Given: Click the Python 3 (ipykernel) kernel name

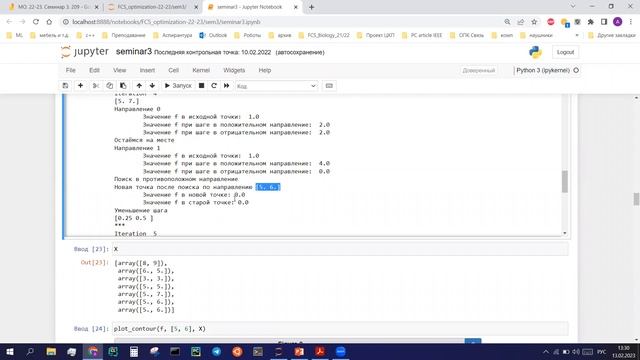Looking at the screenshot, I should (543, 70).
